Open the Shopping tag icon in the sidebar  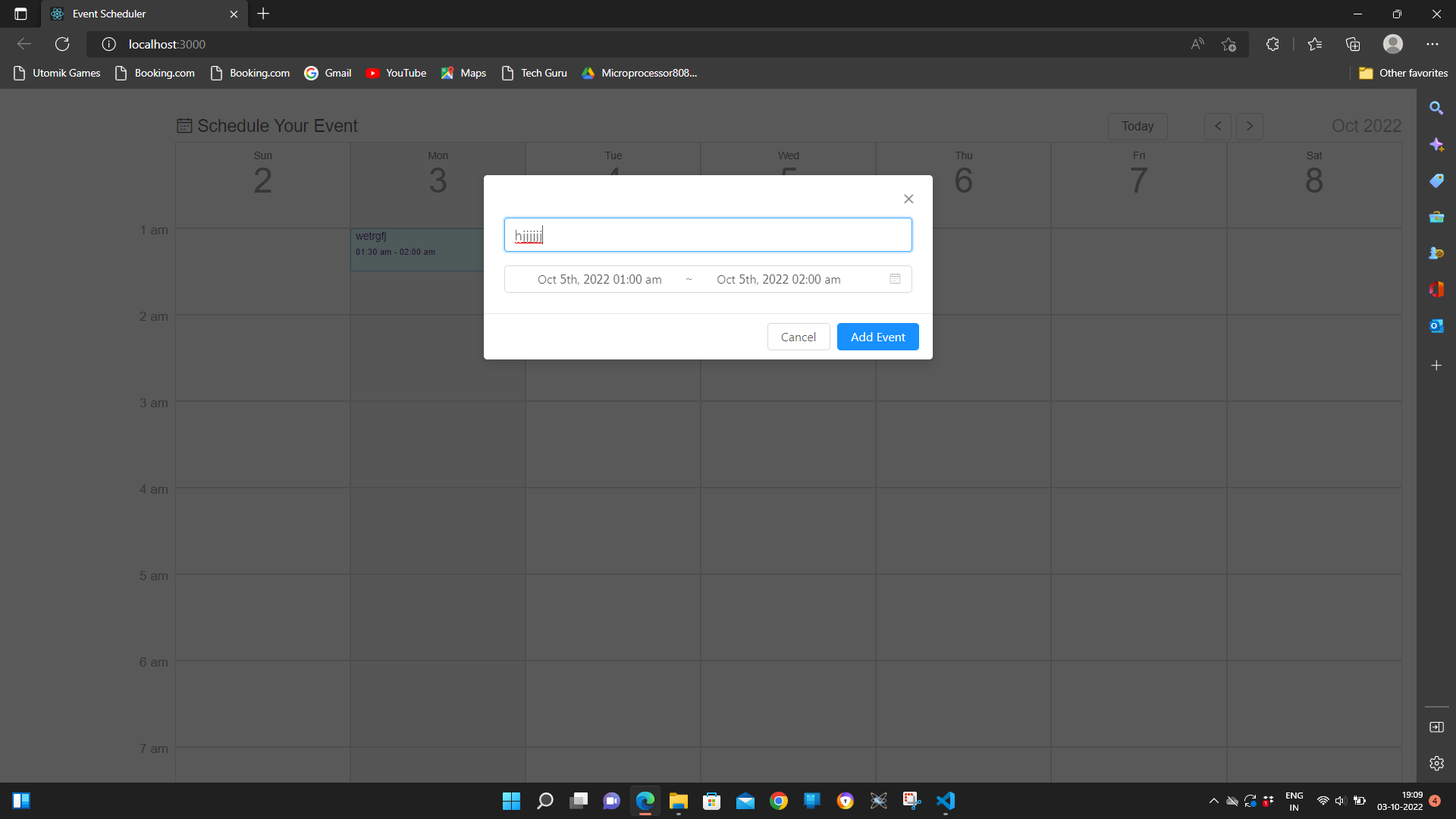(1437, 180)
